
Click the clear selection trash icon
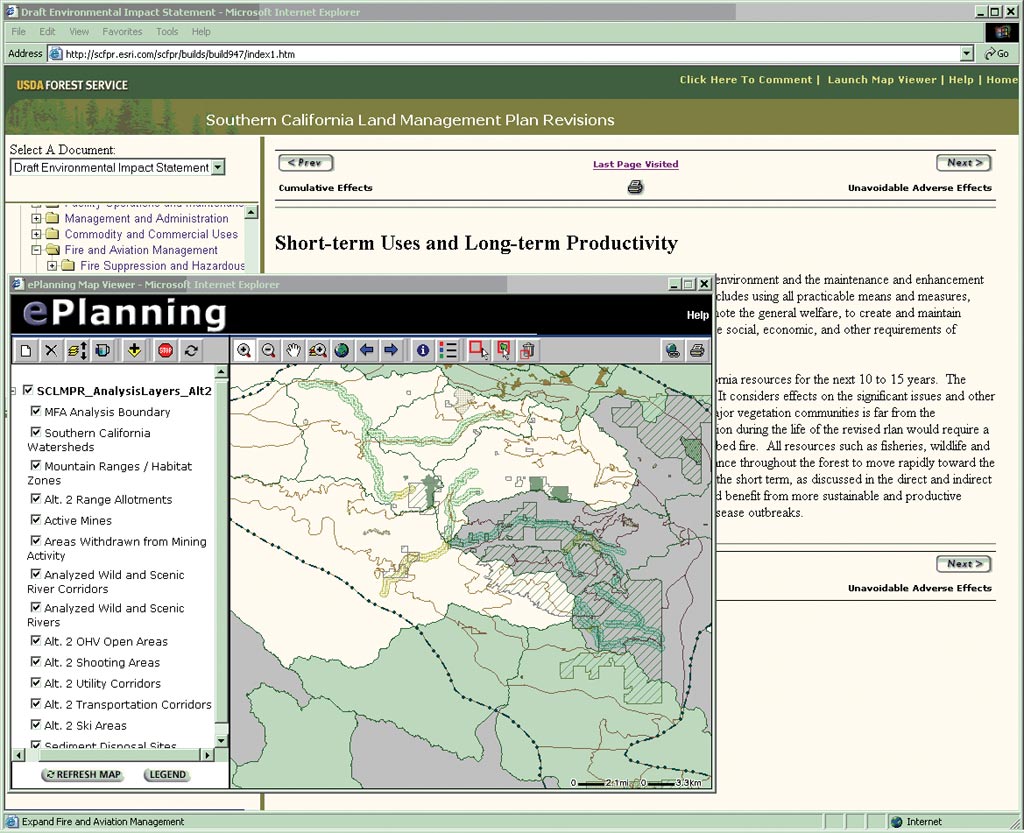pyautogui.click(x=528, y=351)
